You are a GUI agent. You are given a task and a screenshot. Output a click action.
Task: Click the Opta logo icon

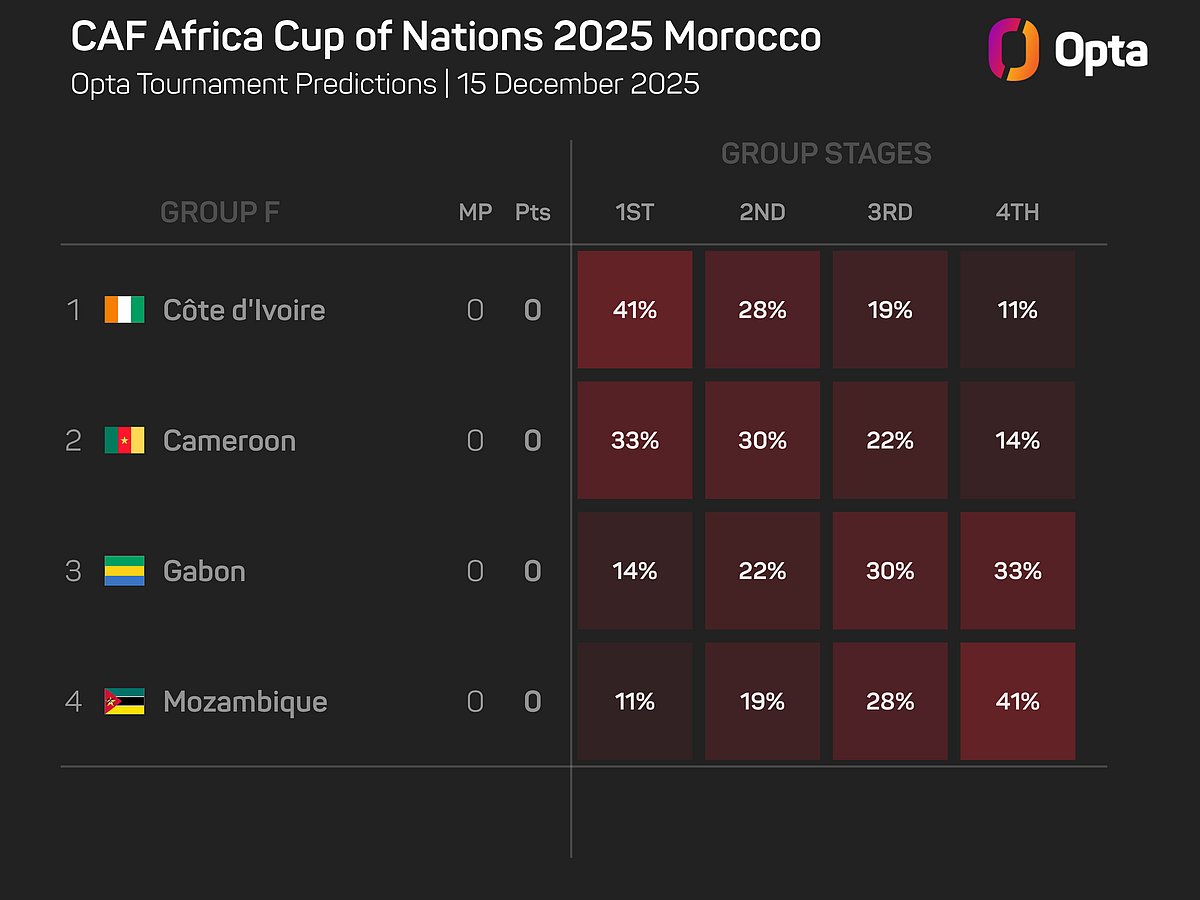(x=1013, y=50)
